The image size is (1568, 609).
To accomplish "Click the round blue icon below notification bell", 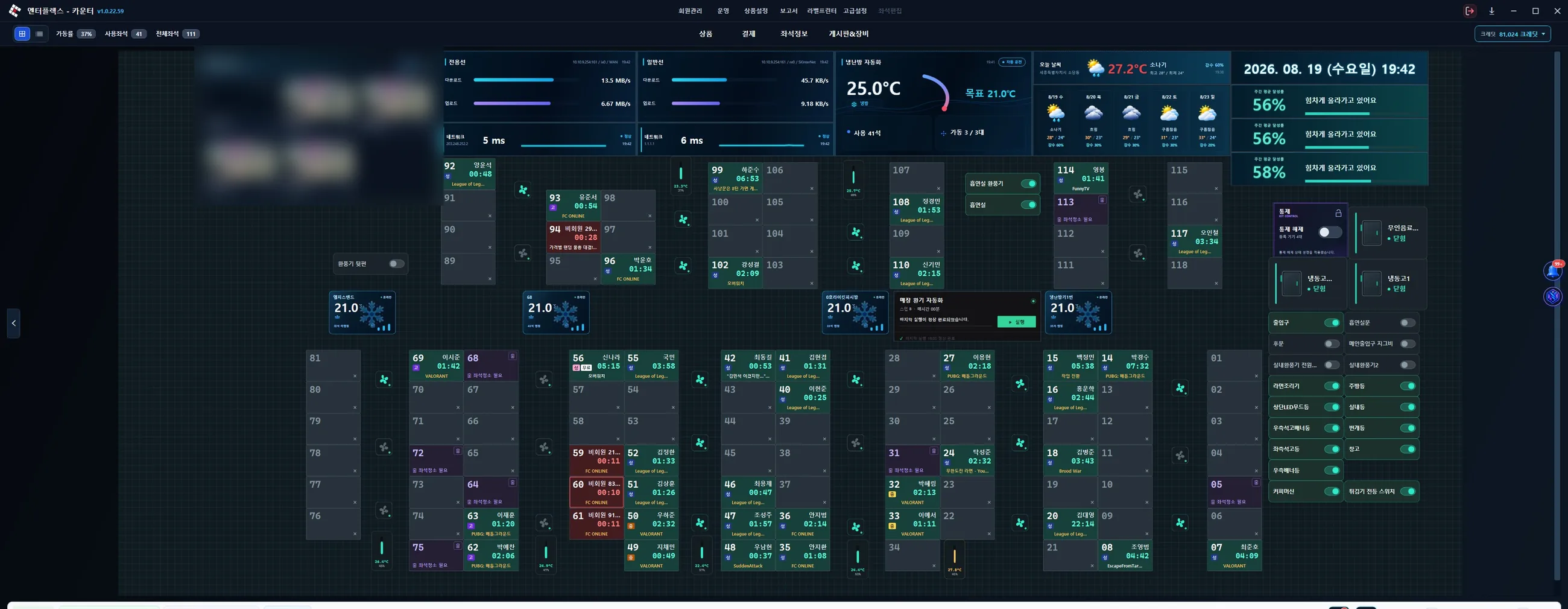I will (1553, 296).
